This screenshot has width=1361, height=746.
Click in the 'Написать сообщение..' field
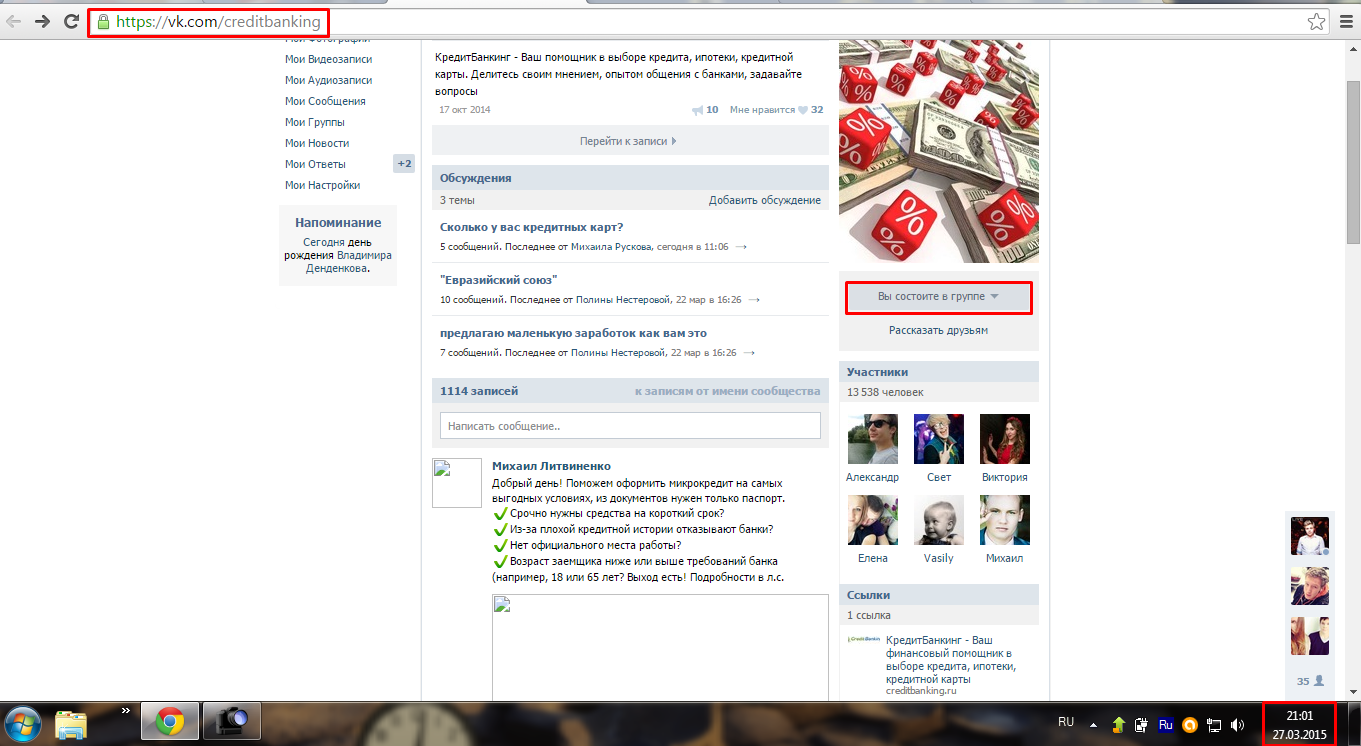[x=630, y=426]
